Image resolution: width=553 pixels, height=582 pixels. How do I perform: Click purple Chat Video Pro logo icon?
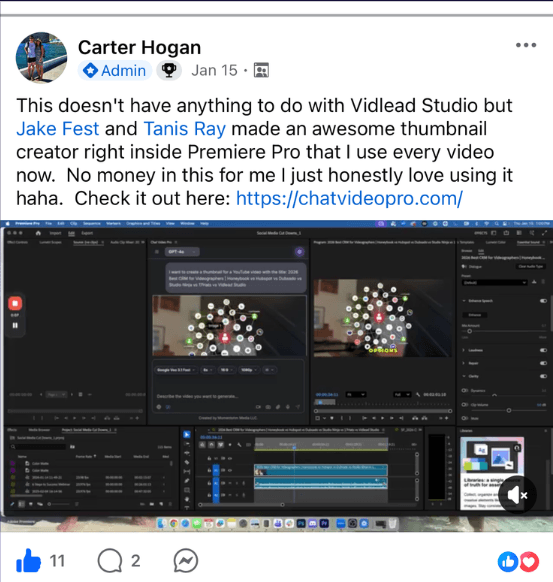300,252
